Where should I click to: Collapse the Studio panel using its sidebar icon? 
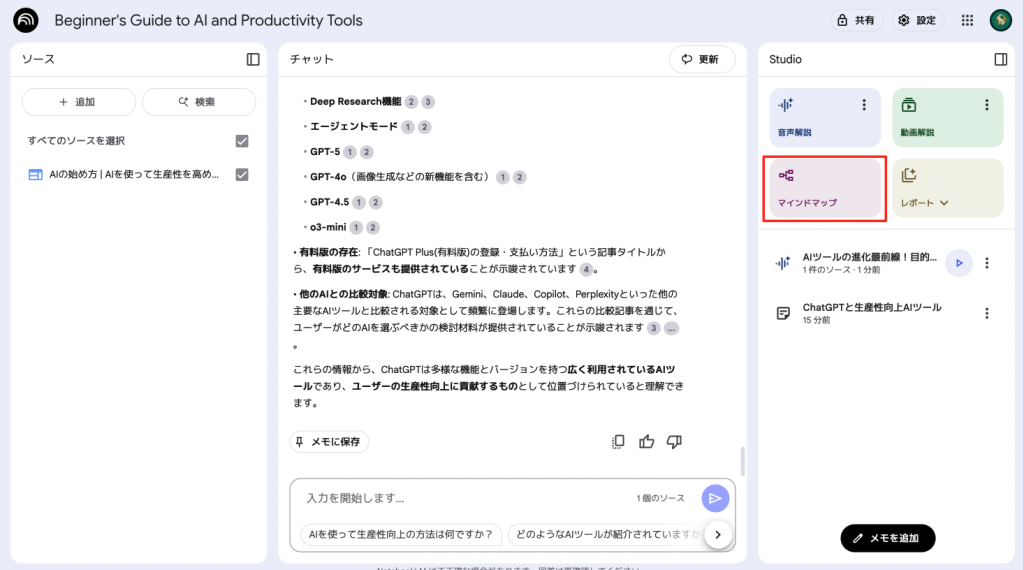click(1001, 60)
